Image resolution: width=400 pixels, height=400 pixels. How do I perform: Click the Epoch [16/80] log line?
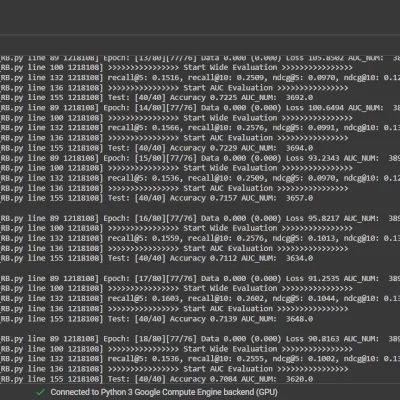coord(200,218)
